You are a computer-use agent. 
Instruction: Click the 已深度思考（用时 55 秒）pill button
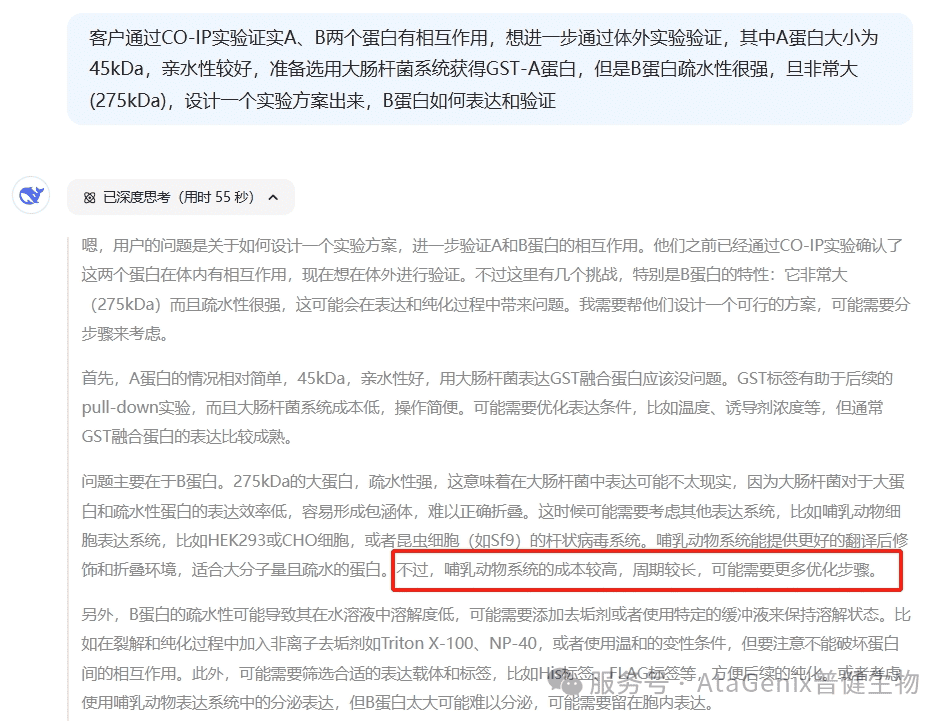click(x=181, y=197)
